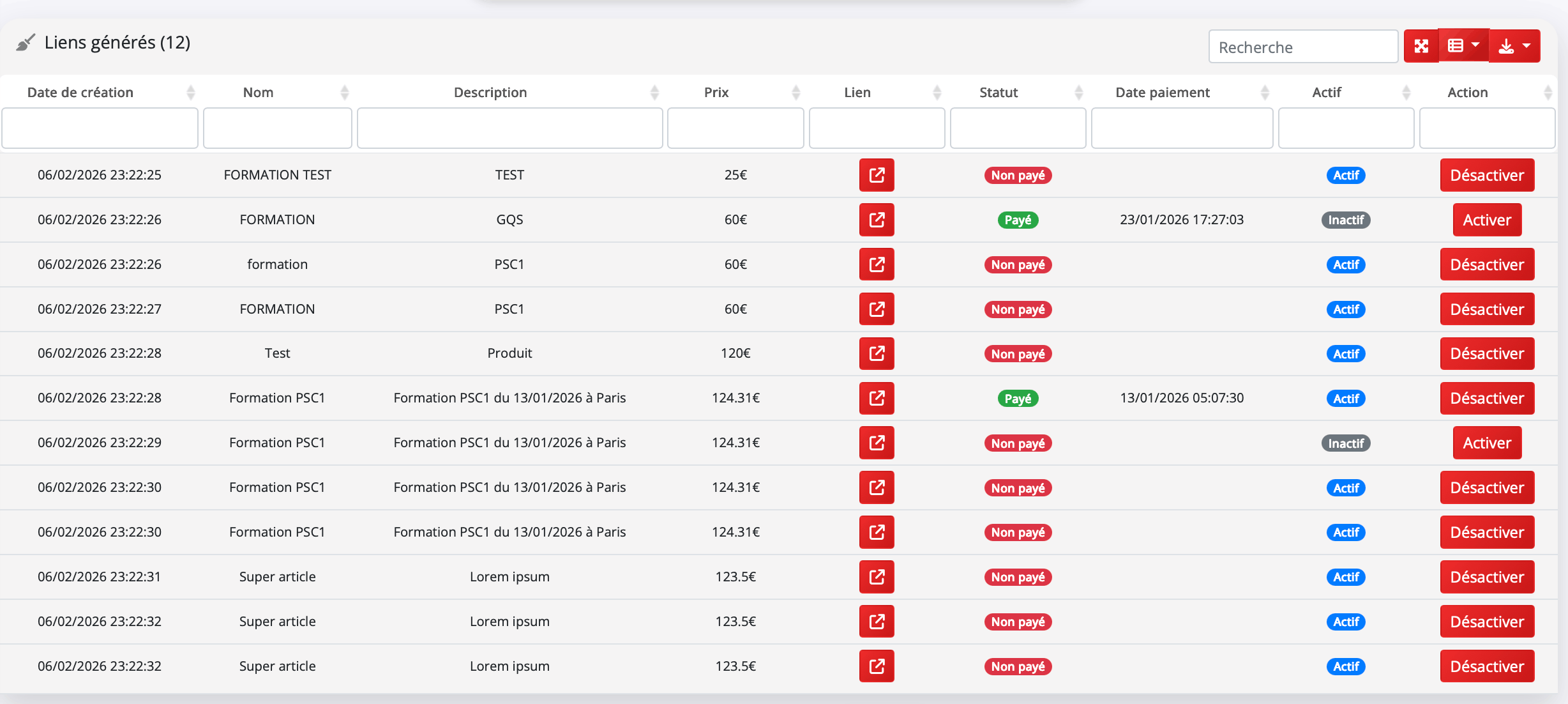Click the Nom column header
Screen dimensions: 1568x704
click(258, 93)
